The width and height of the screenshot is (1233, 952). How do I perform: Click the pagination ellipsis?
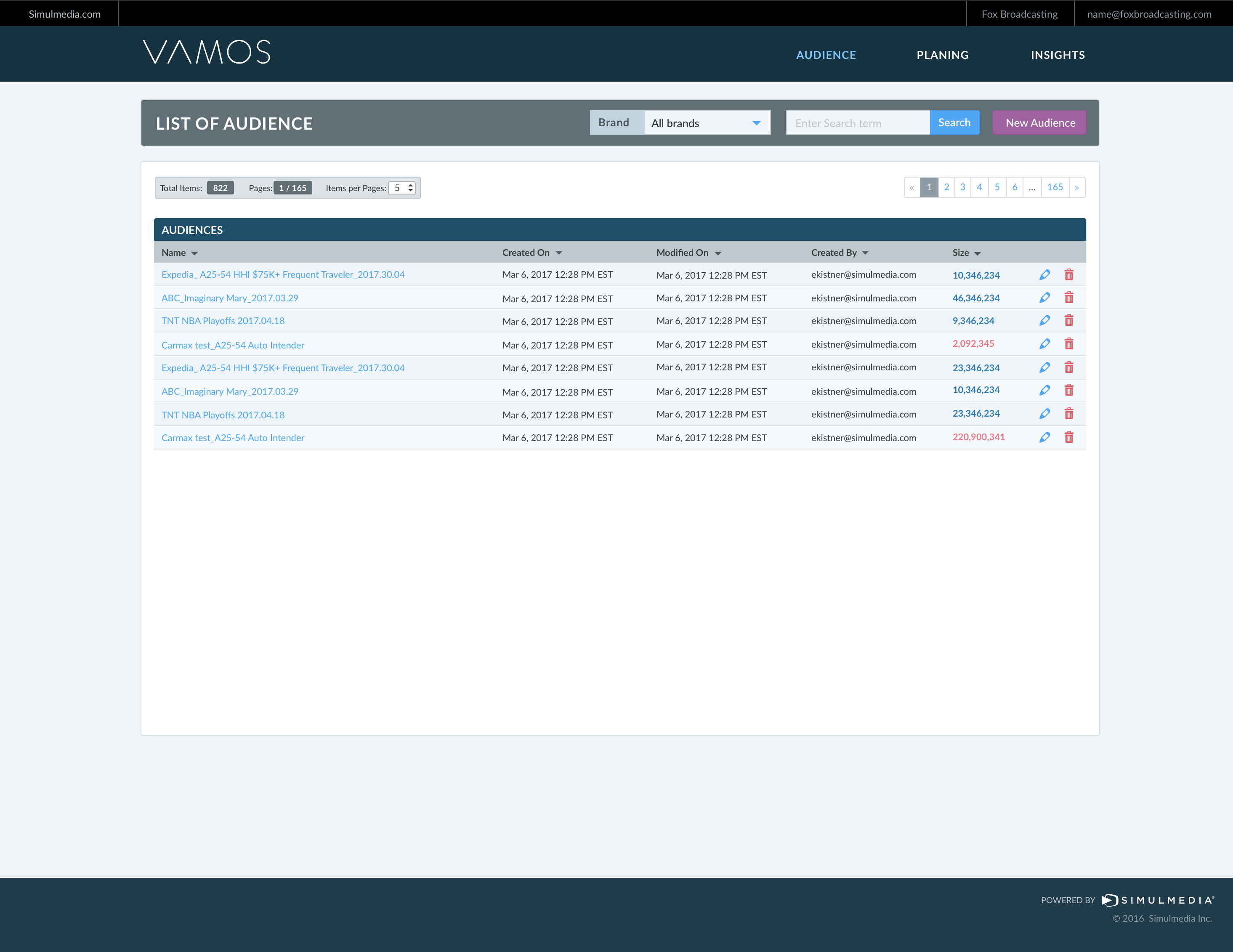click(1032, 187)
